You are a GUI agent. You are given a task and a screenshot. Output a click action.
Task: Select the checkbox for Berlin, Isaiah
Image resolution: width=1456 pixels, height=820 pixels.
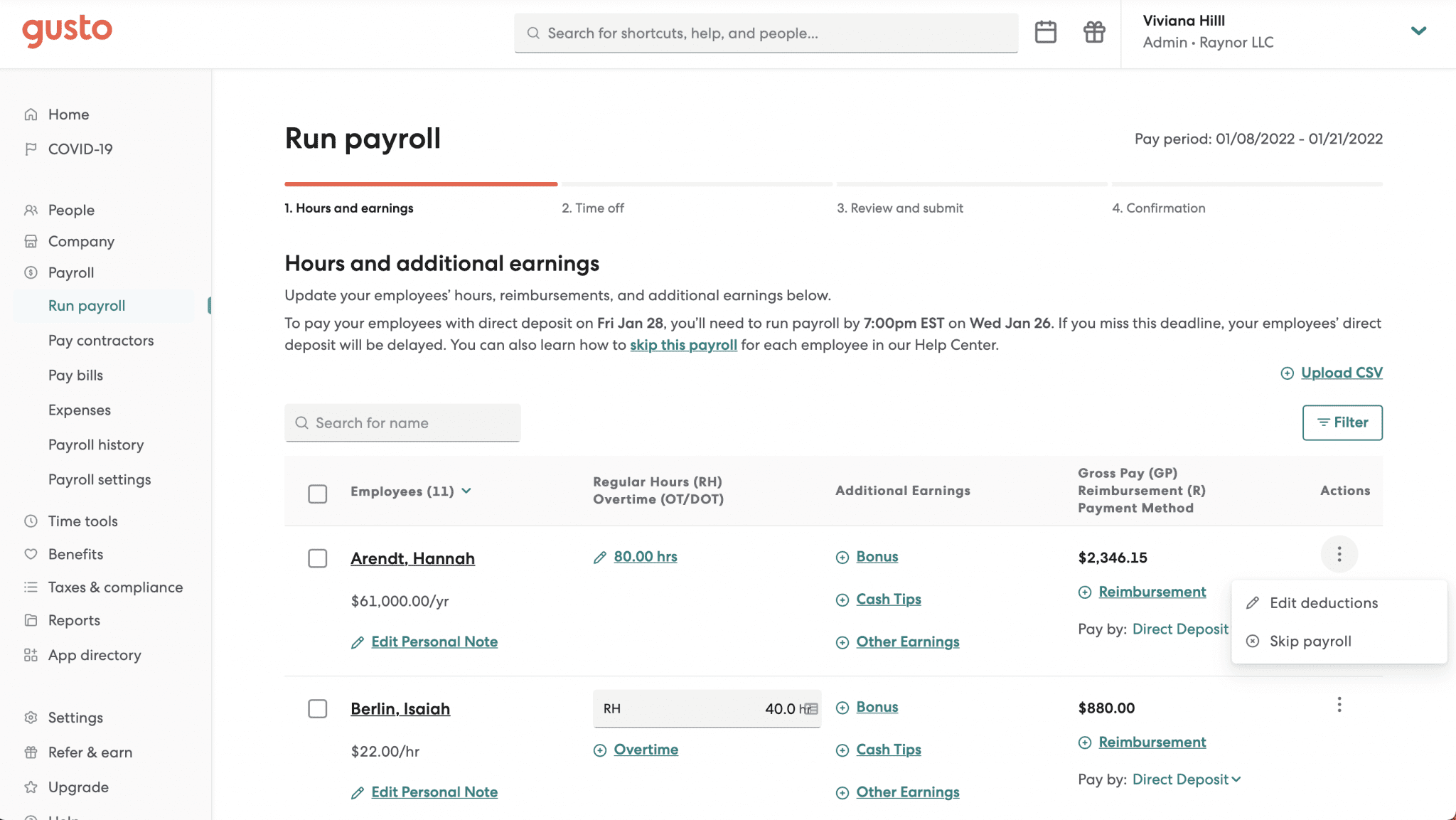318,708
